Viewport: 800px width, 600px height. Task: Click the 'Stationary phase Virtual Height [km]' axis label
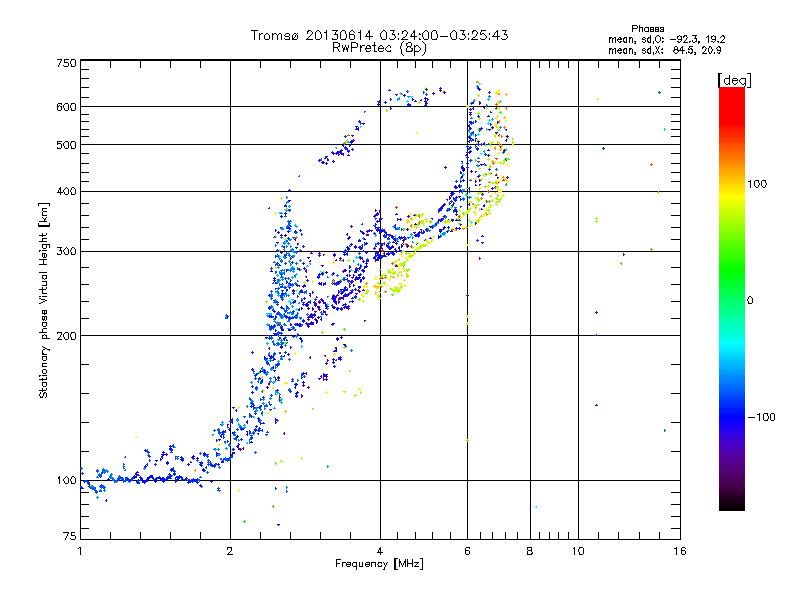coord(43,301)
